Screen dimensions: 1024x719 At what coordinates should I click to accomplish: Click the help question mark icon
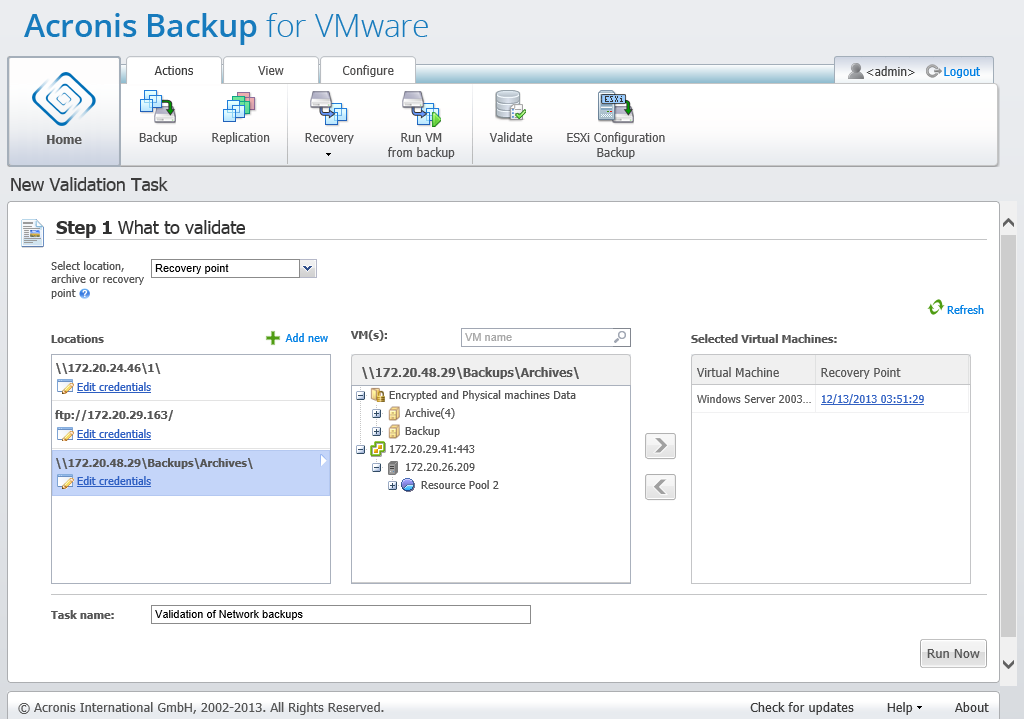[84, 294]
